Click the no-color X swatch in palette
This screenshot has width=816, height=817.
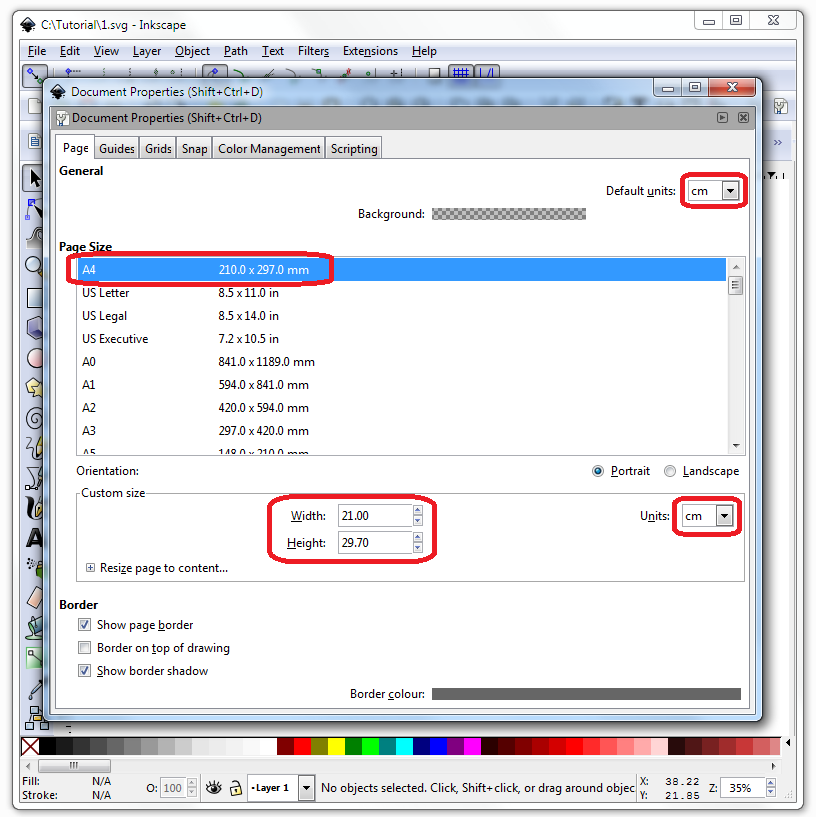click(x=30, y=746)
